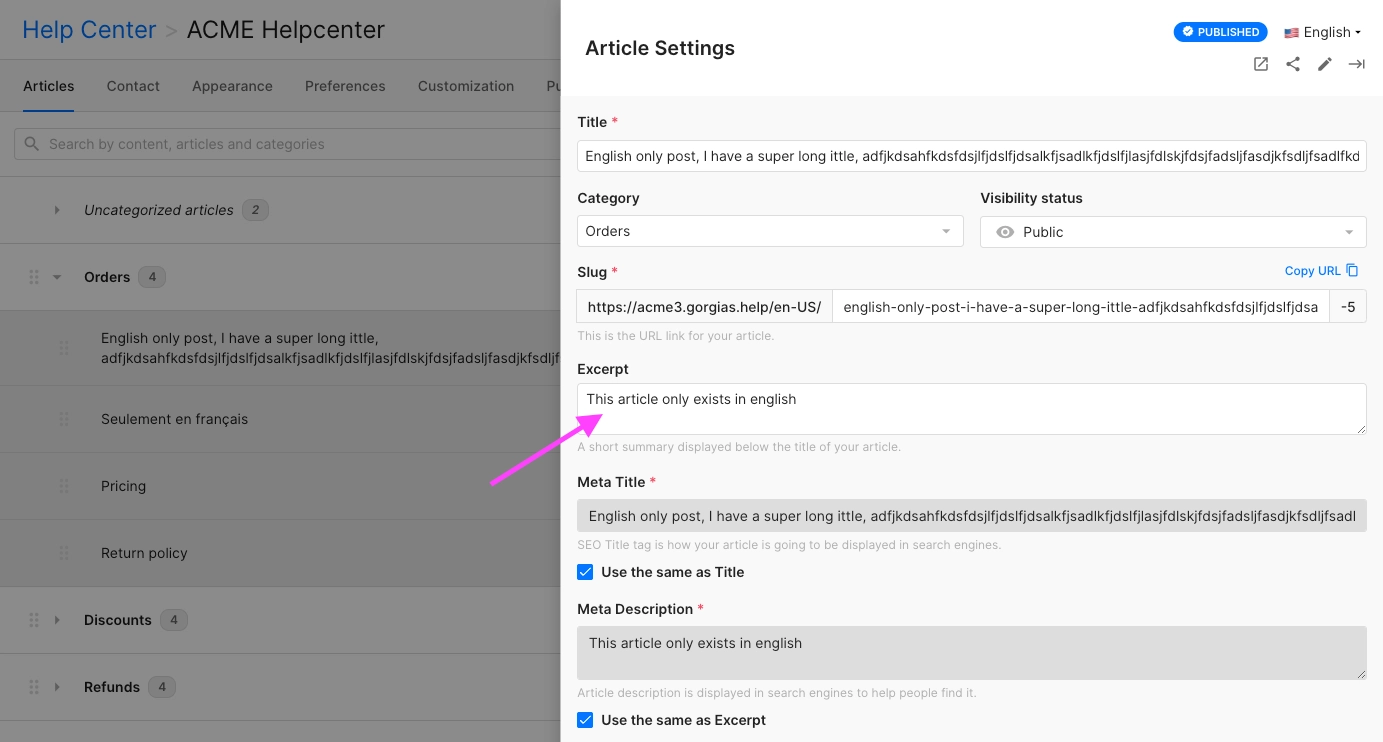This screenshot has height=742, width=1383.
Task: Click inside the Excerpt text field
Action: (x=971, y=408)
